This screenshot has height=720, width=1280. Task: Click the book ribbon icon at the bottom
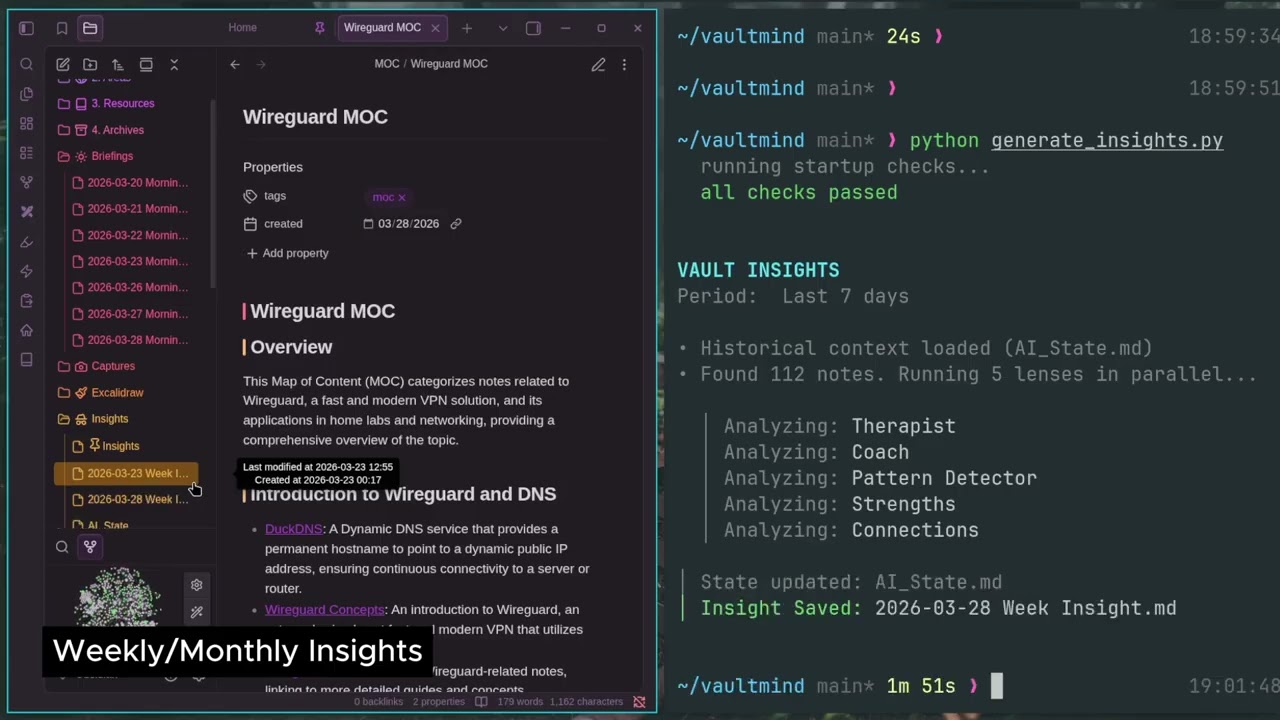[27, 360]
